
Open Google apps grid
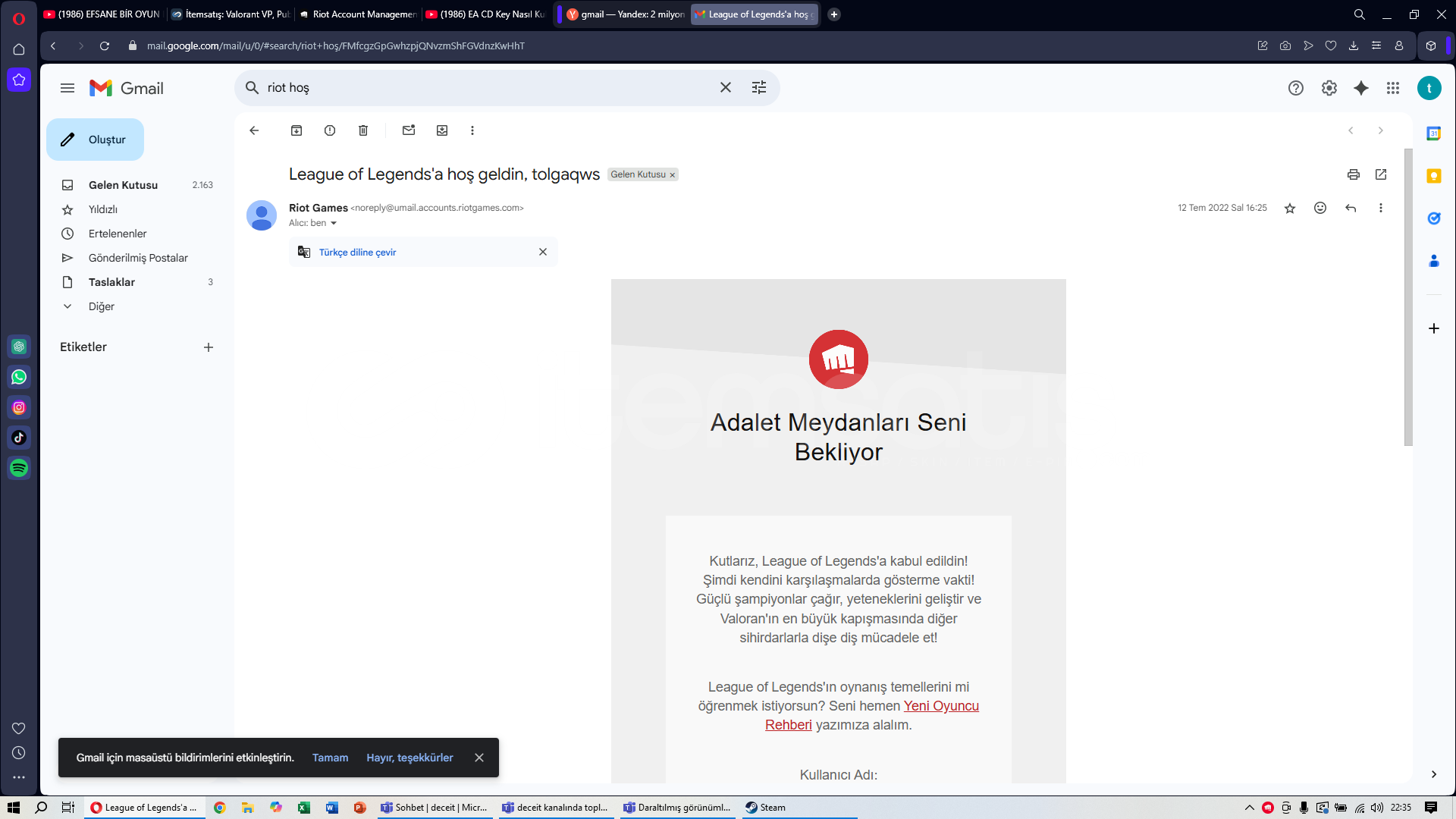[1393, 88]
